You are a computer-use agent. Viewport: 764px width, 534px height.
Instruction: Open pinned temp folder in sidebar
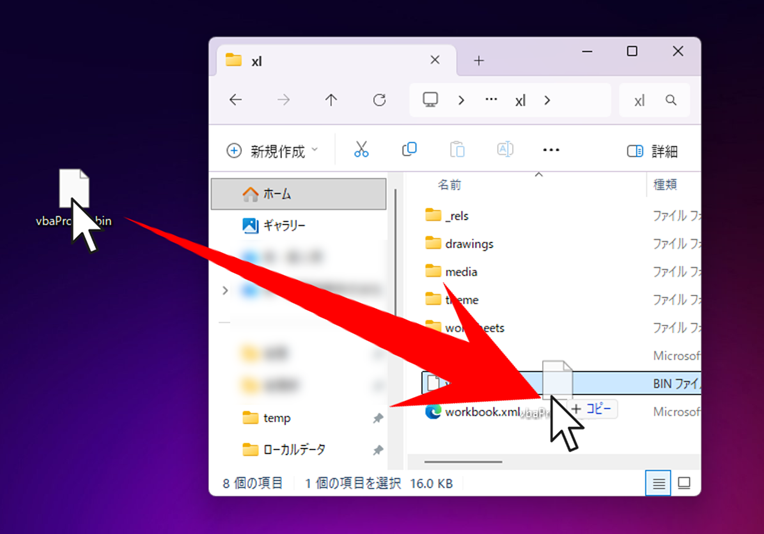click(x=277, y=418)
